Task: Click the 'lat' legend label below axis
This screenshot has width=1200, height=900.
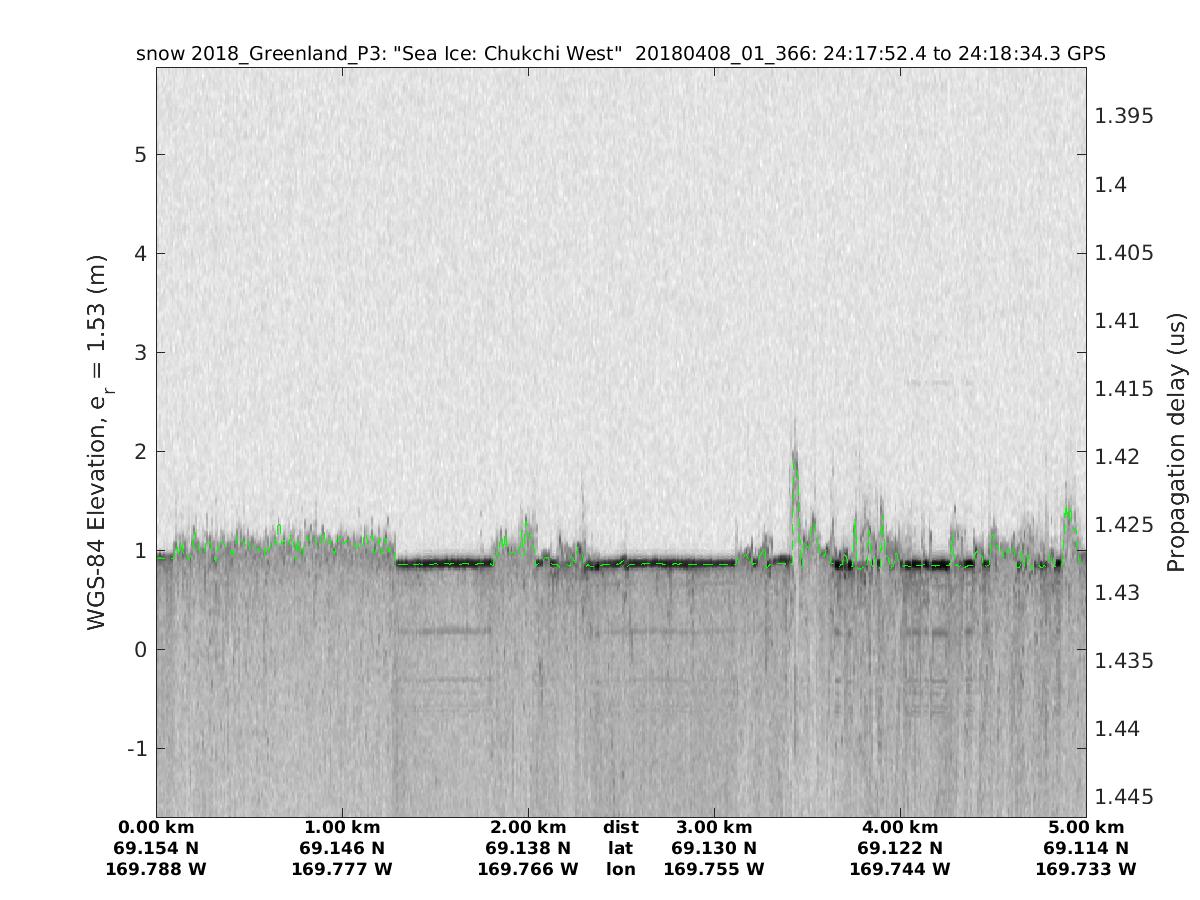Action: coord(621,848)
